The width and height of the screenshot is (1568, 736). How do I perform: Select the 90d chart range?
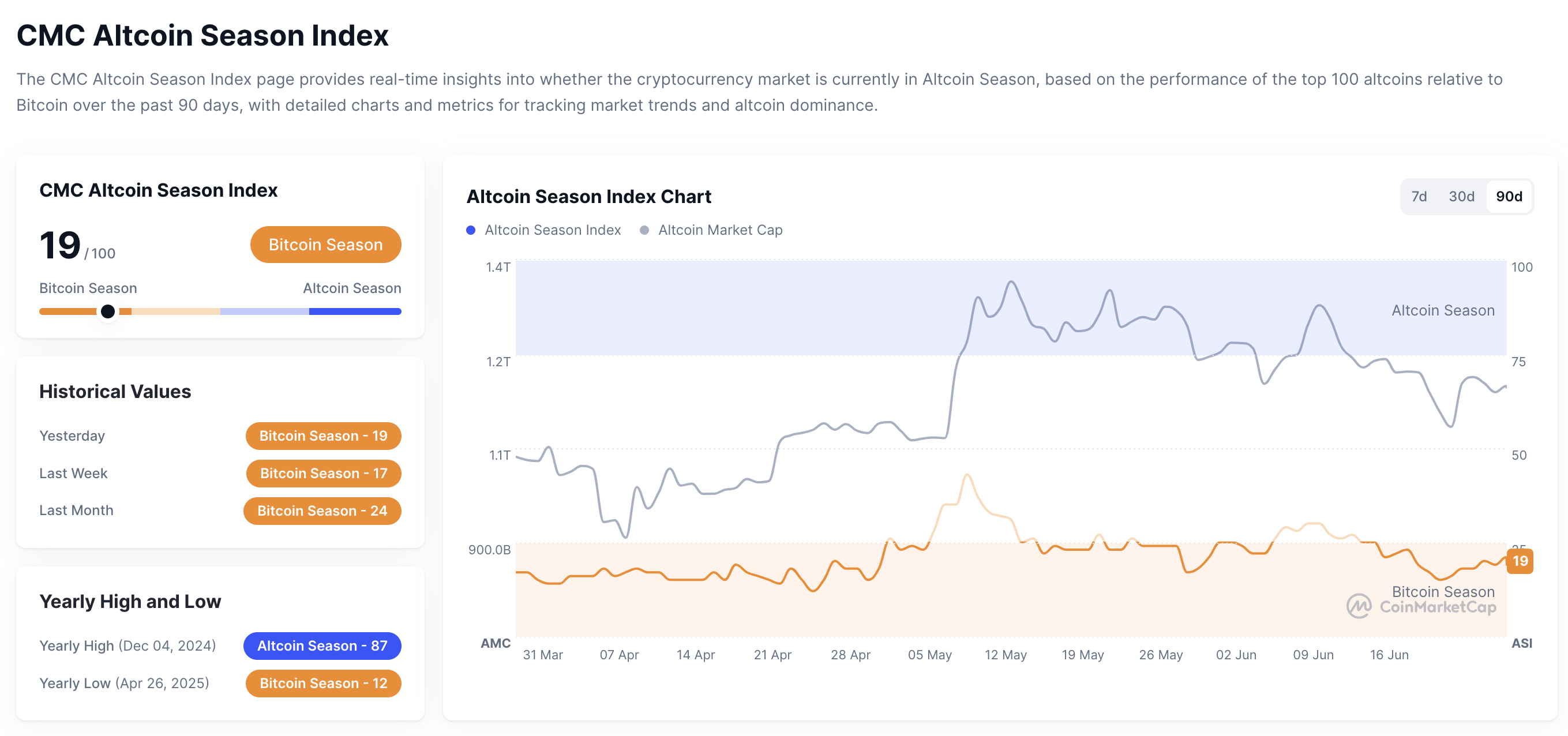pyautogui.click(x=1509, y=197)
